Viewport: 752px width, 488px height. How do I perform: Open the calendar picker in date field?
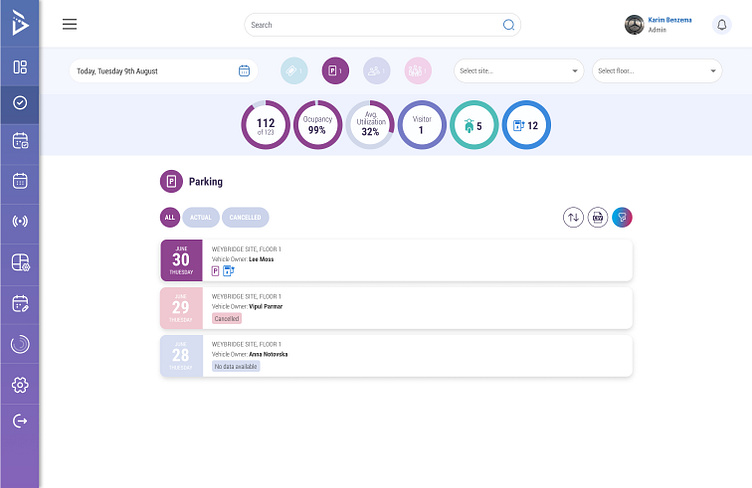pyautogui.click(x=244, y=71)
